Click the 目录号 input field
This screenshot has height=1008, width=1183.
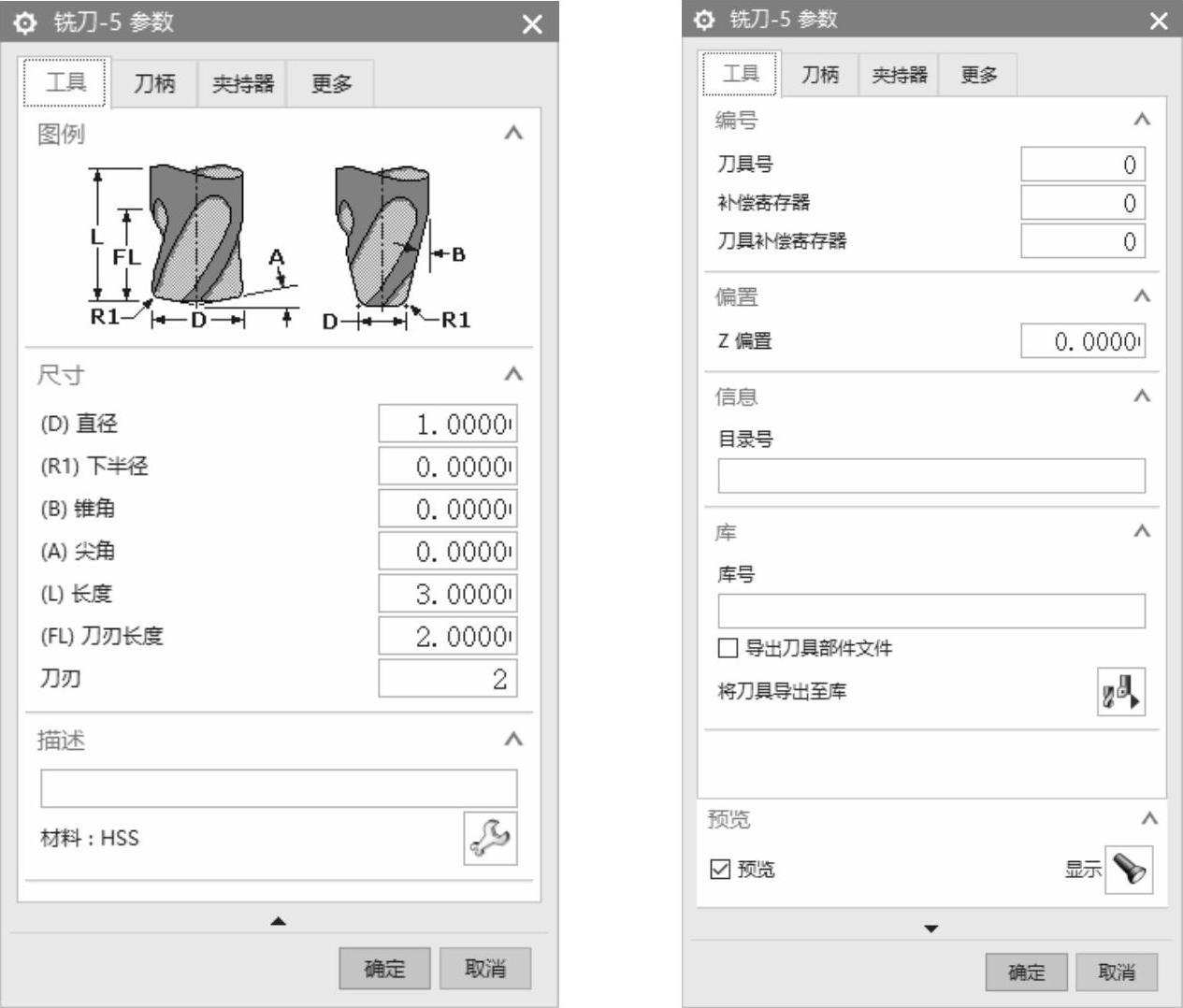click(931, 475)
